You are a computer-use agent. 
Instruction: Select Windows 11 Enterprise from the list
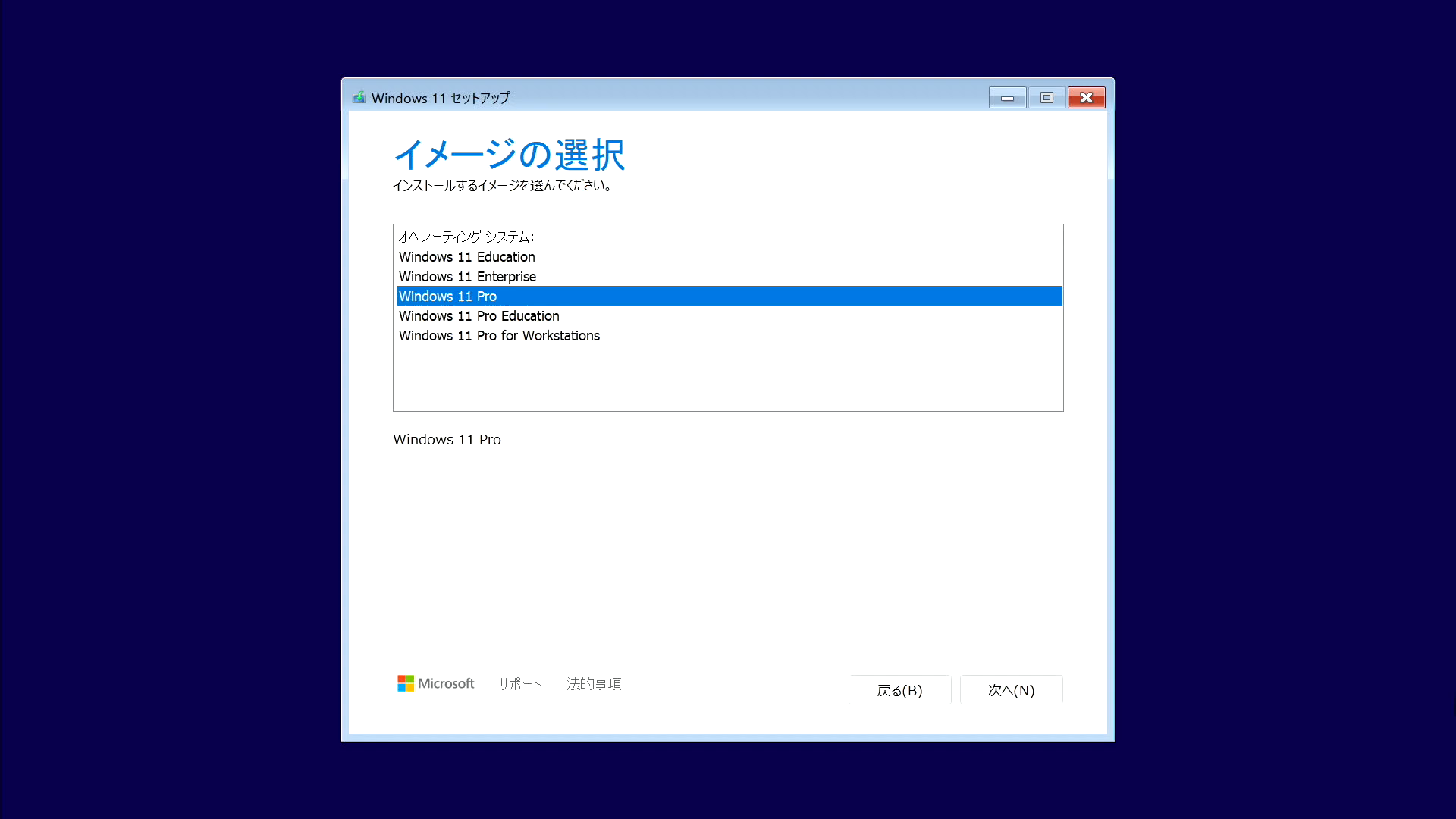[730, 277]
